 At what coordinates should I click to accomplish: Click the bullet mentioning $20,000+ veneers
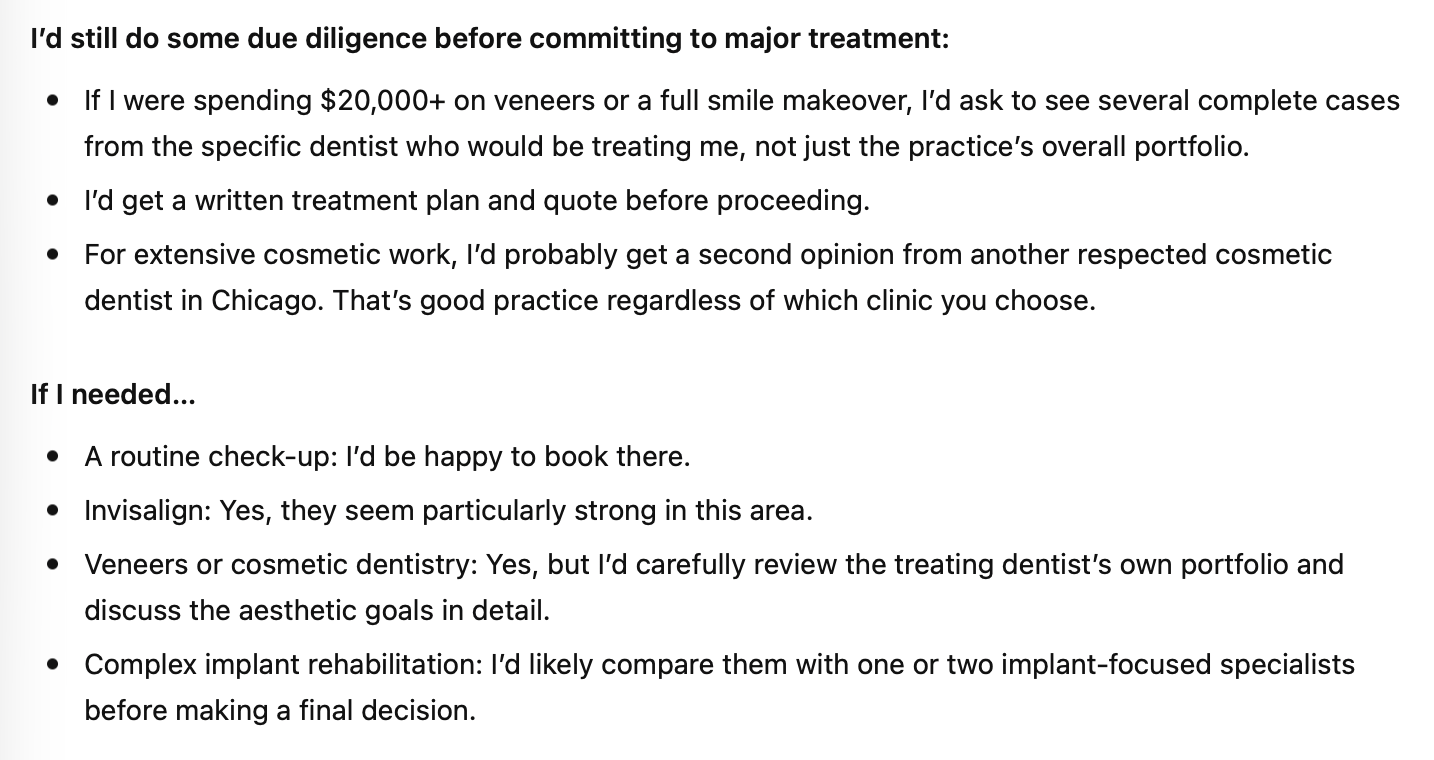tap(742, 124)
